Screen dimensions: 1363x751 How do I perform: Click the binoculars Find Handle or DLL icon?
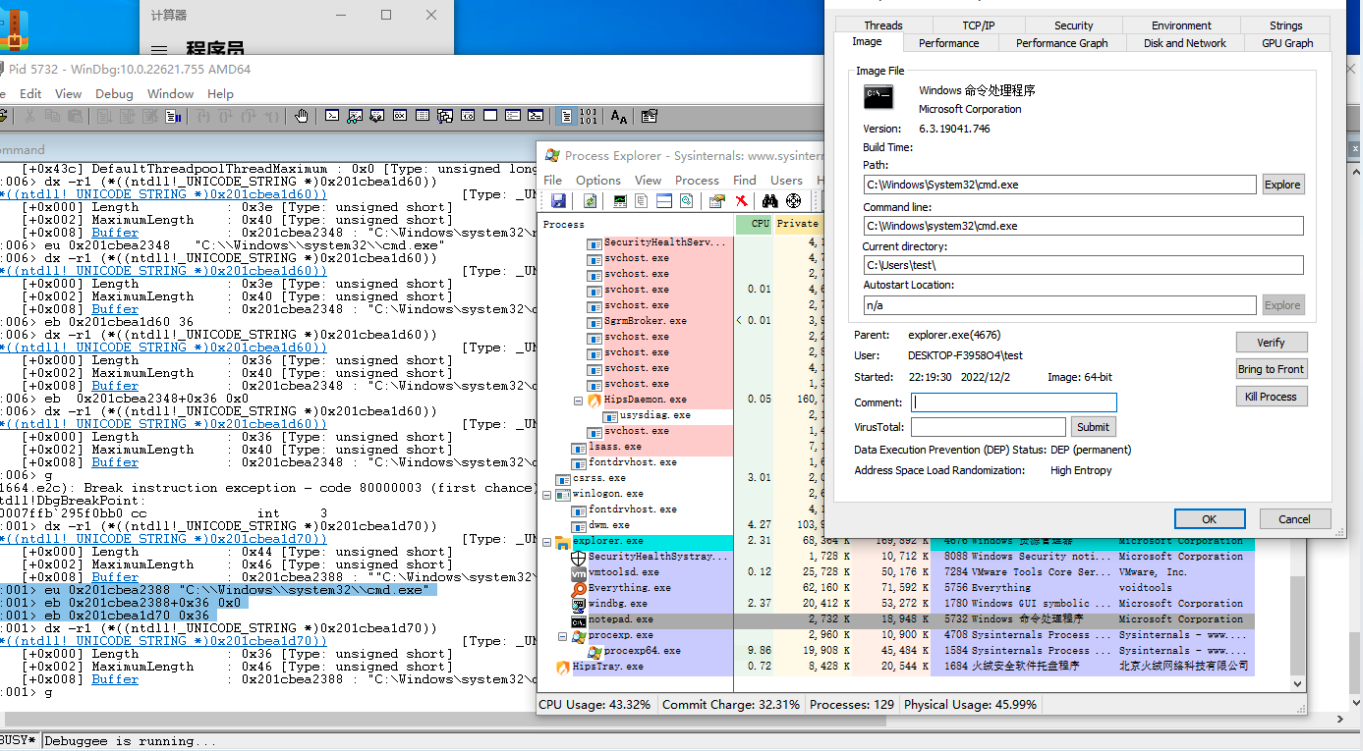(x=770, y=201)
